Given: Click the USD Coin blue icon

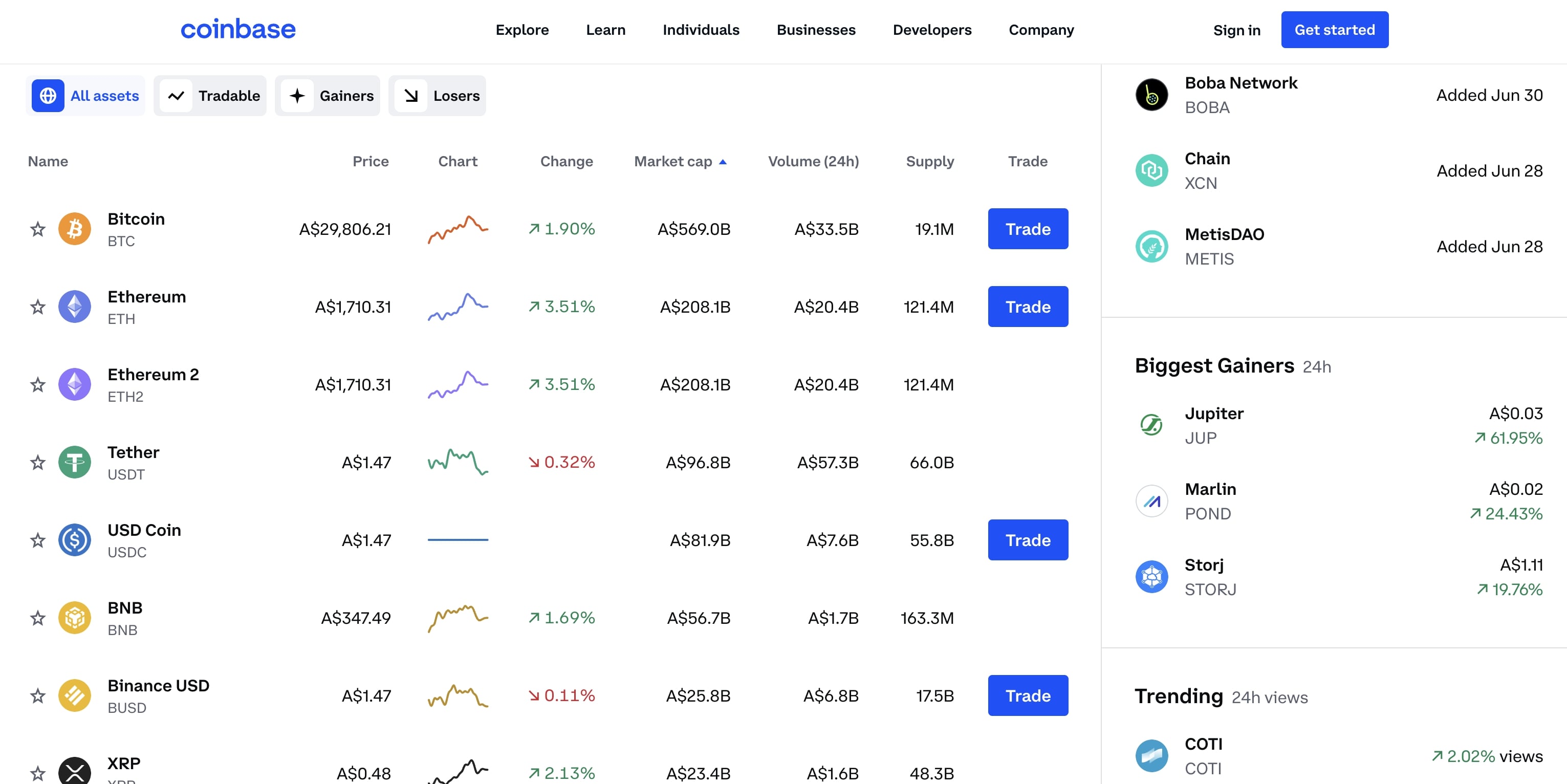Looking at the screenshot, I should [74, 540].
